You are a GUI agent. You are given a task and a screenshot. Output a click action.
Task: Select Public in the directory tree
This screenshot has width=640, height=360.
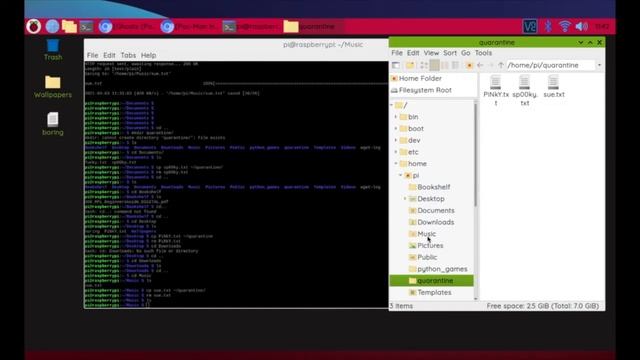427,258
